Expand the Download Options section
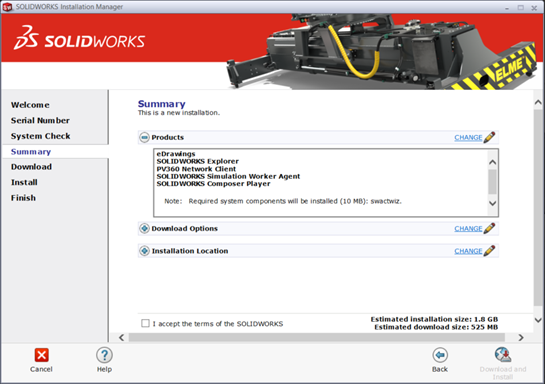 [144, 228]
